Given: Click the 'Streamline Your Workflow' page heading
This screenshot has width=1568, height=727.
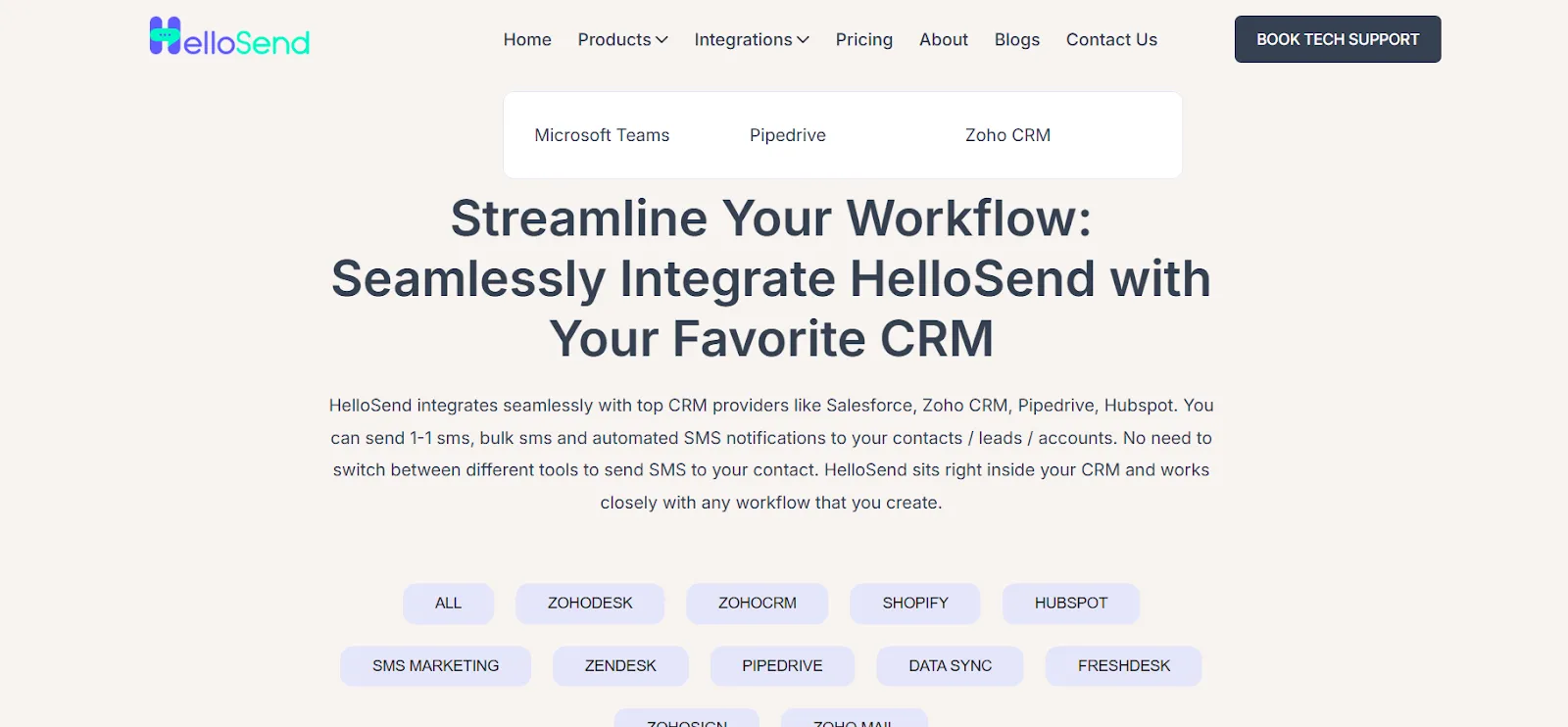Looking at the screenshot, I should (771, 279).
